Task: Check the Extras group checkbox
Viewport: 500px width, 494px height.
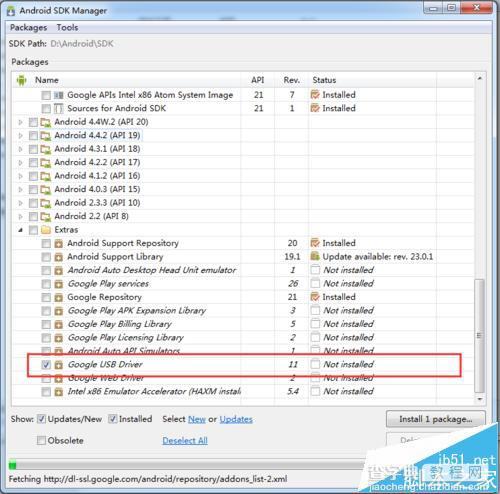Action: (33, 230)
